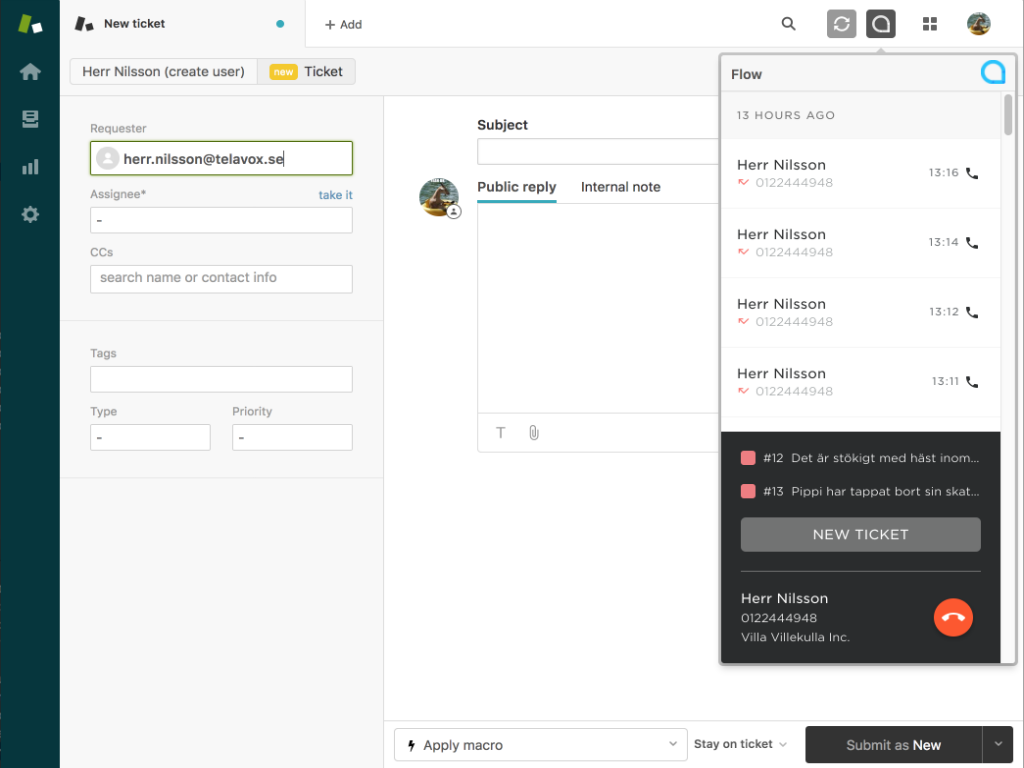Open the Reporting bar chart icon
The width and height of the screenshot is (1024, 768).
coord(30,167)
